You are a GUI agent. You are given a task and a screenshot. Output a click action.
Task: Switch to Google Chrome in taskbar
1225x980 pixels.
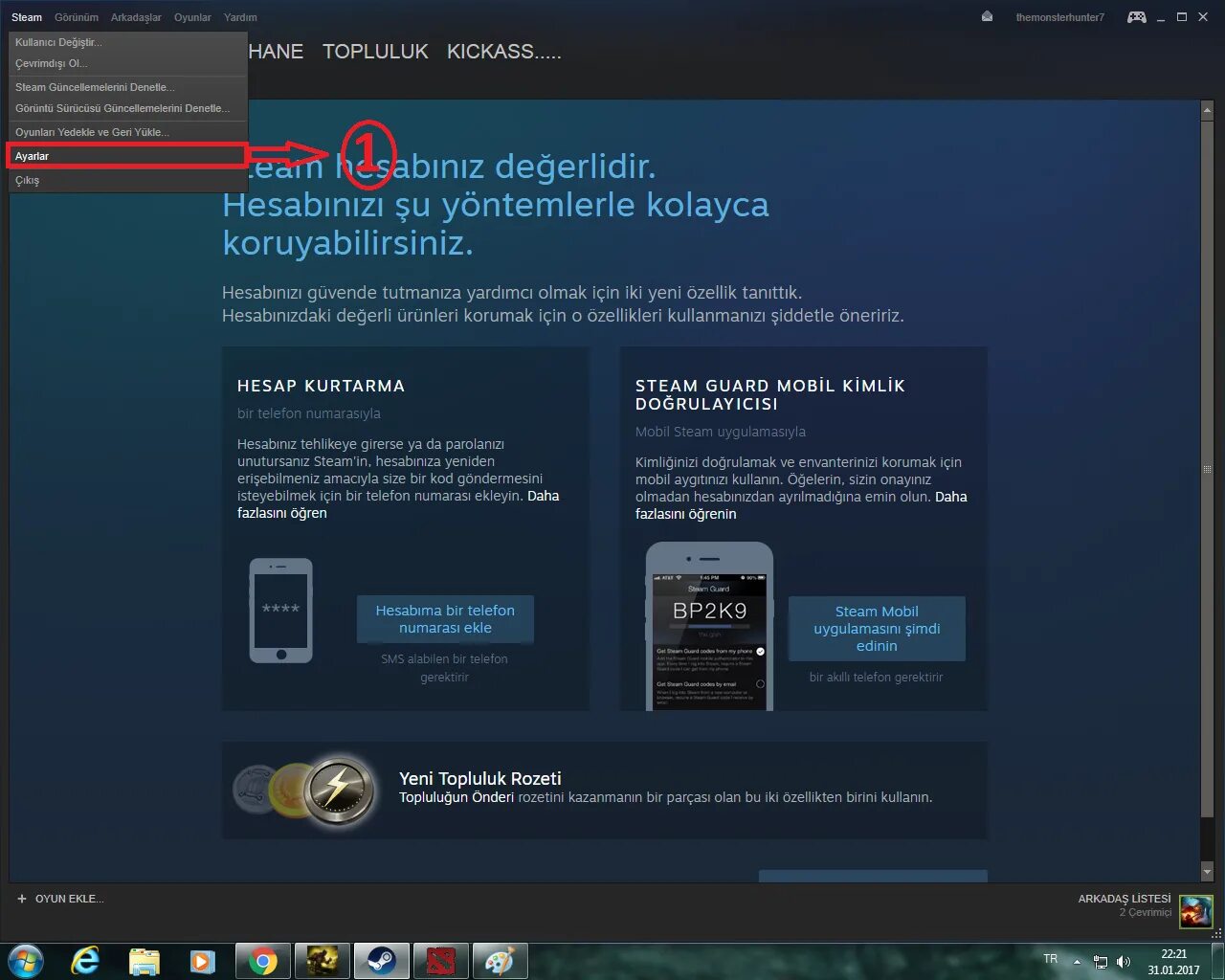[x=263, y=961]
